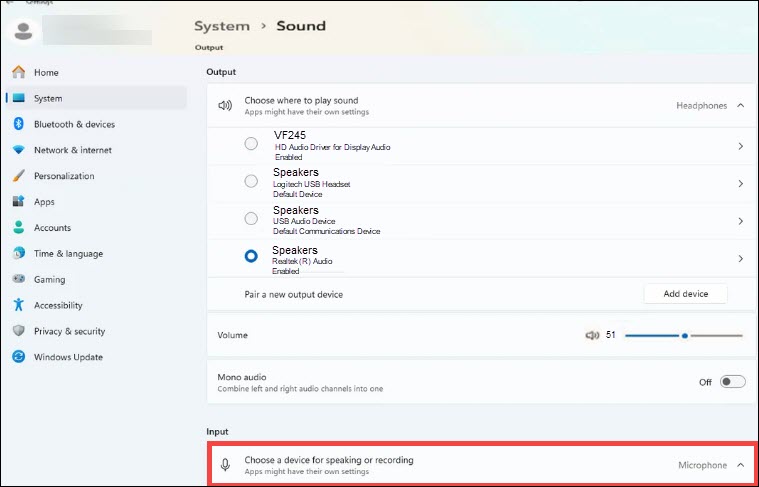Screen dimensions: 759x487
Task: Click the Time & language sidebar label
Action: (68, 254)
